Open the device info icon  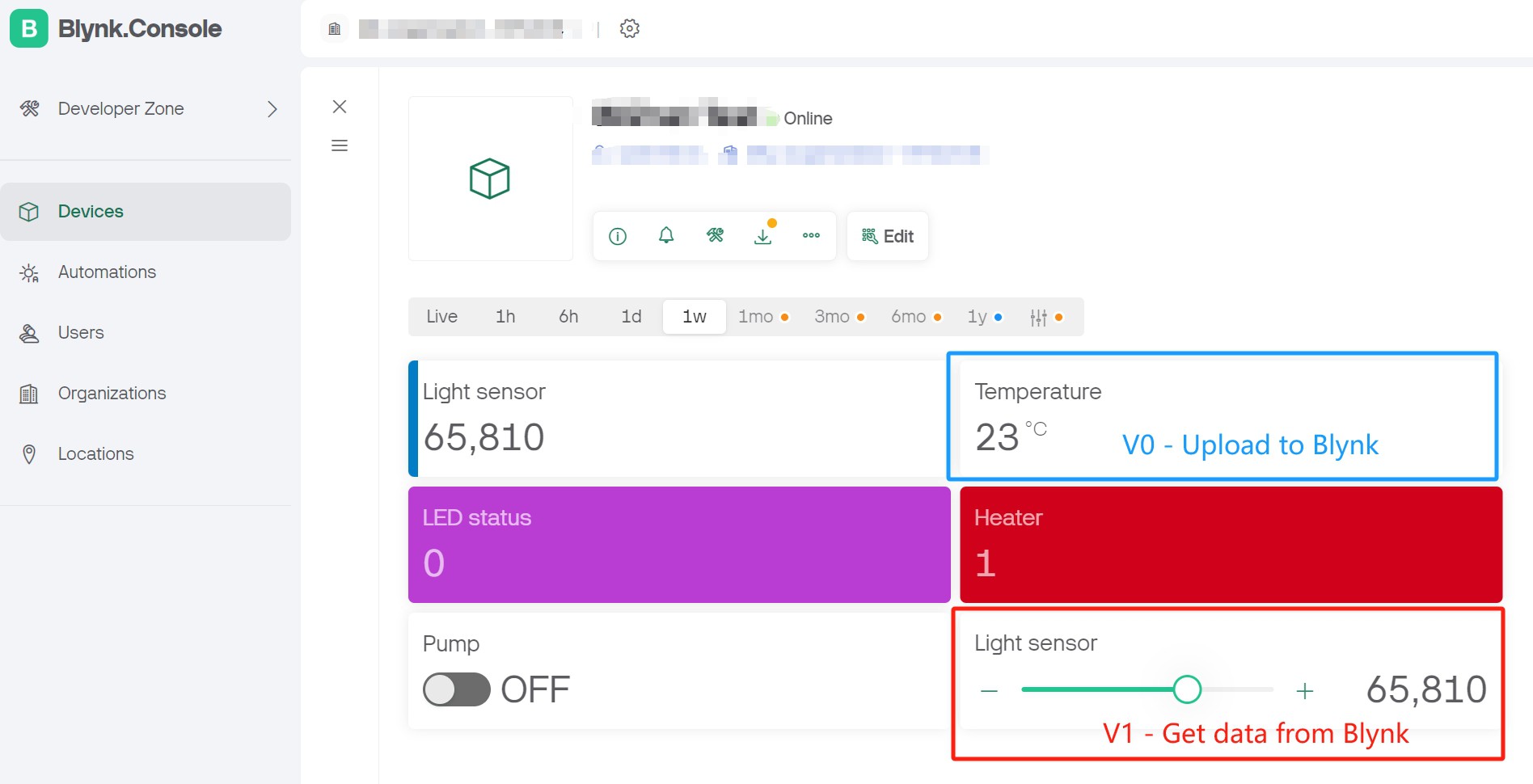[617, 235]
